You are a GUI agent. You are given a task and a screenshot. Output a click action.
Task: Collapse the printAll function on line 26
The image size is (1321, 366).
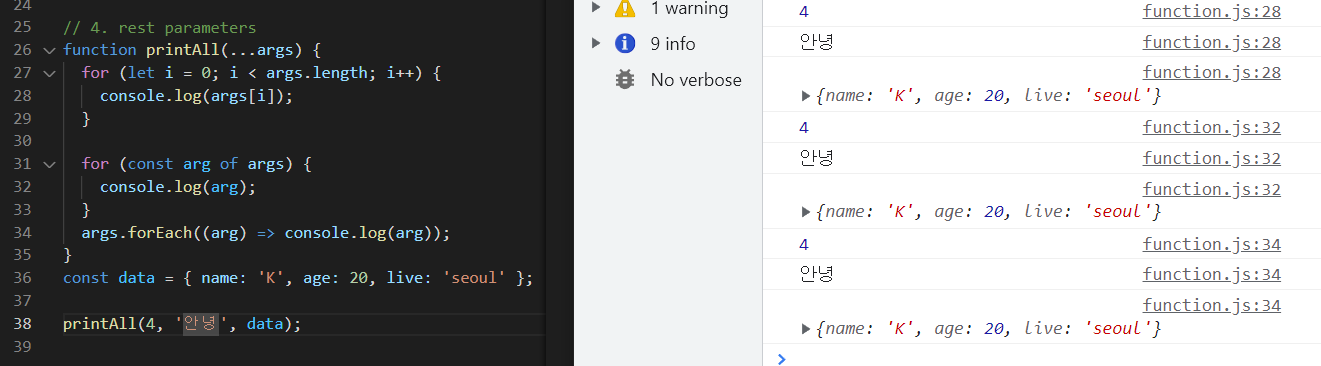point(49,50)
